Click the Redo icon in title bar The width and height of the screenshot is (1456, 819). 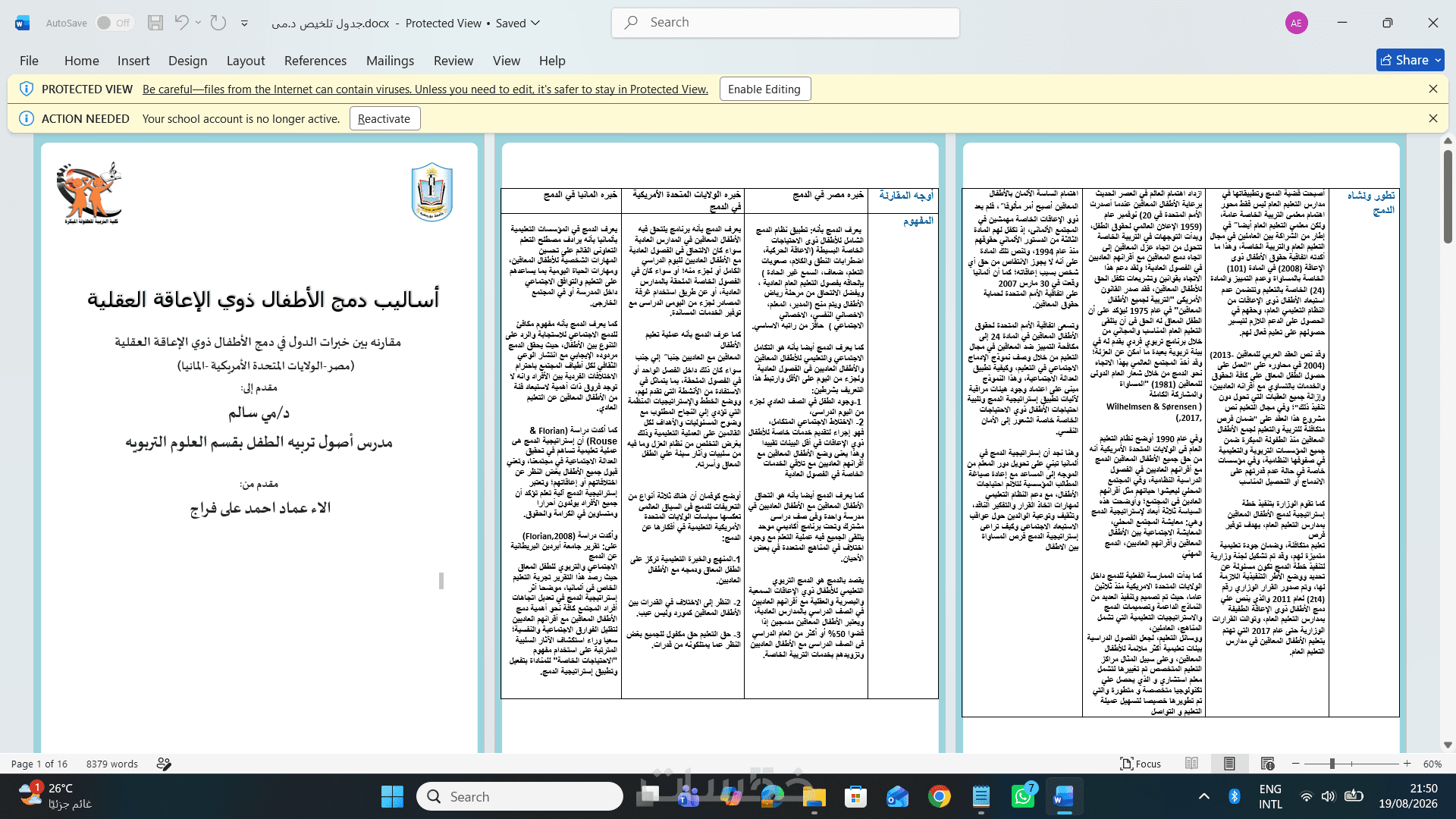[x=218, y=23]
